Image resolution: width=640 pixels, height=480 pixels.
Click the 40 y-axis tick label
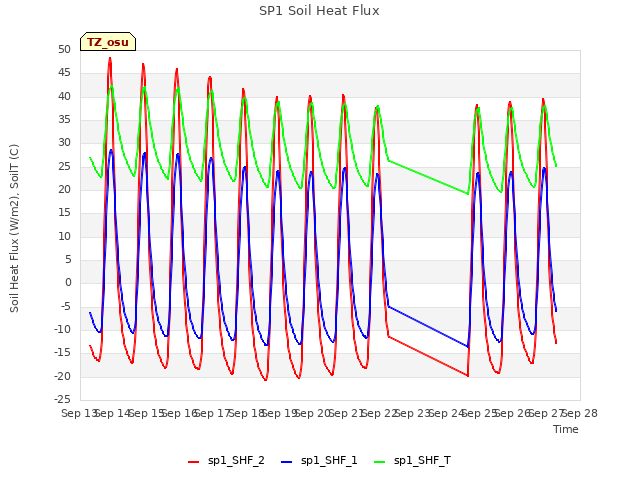pyautogui.click(x=64, y=96)
